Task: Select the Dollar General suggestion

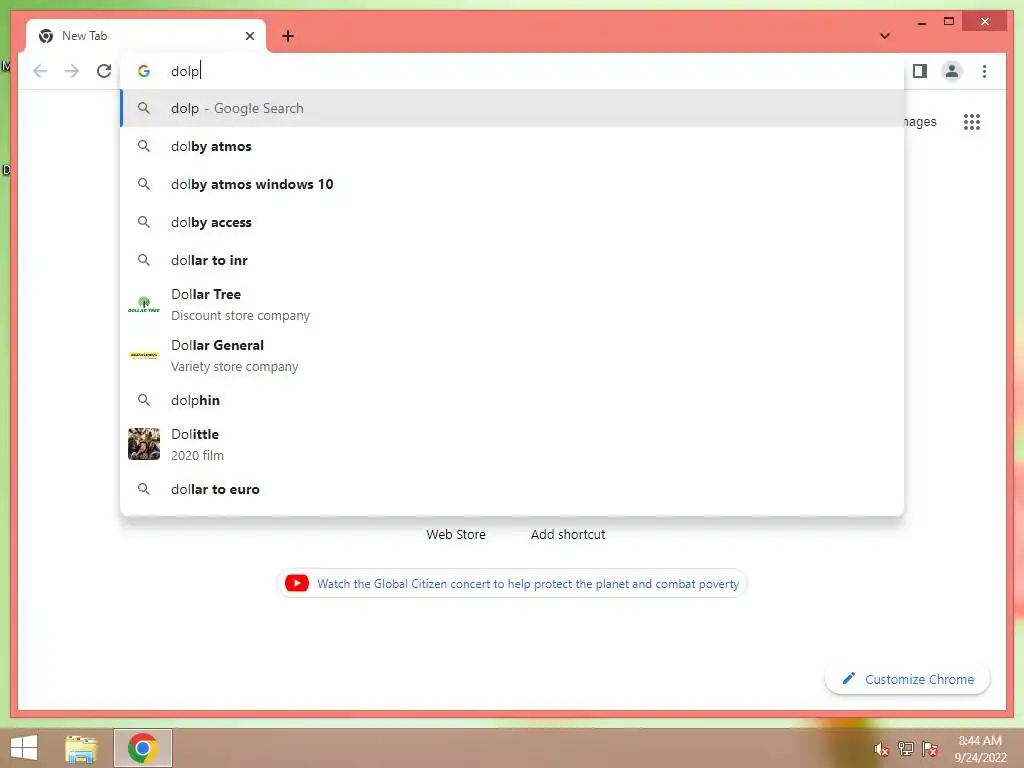Action: point(513,355)
